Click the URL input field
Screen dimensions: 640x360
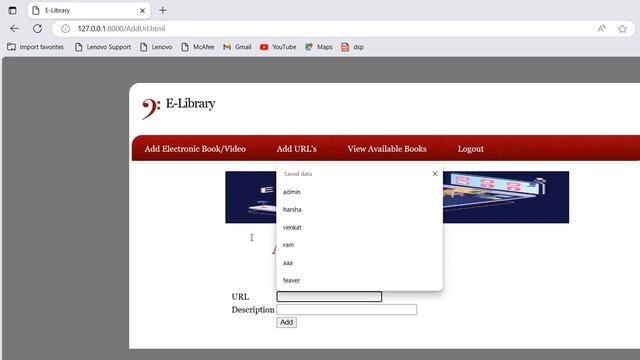(329, 297)
